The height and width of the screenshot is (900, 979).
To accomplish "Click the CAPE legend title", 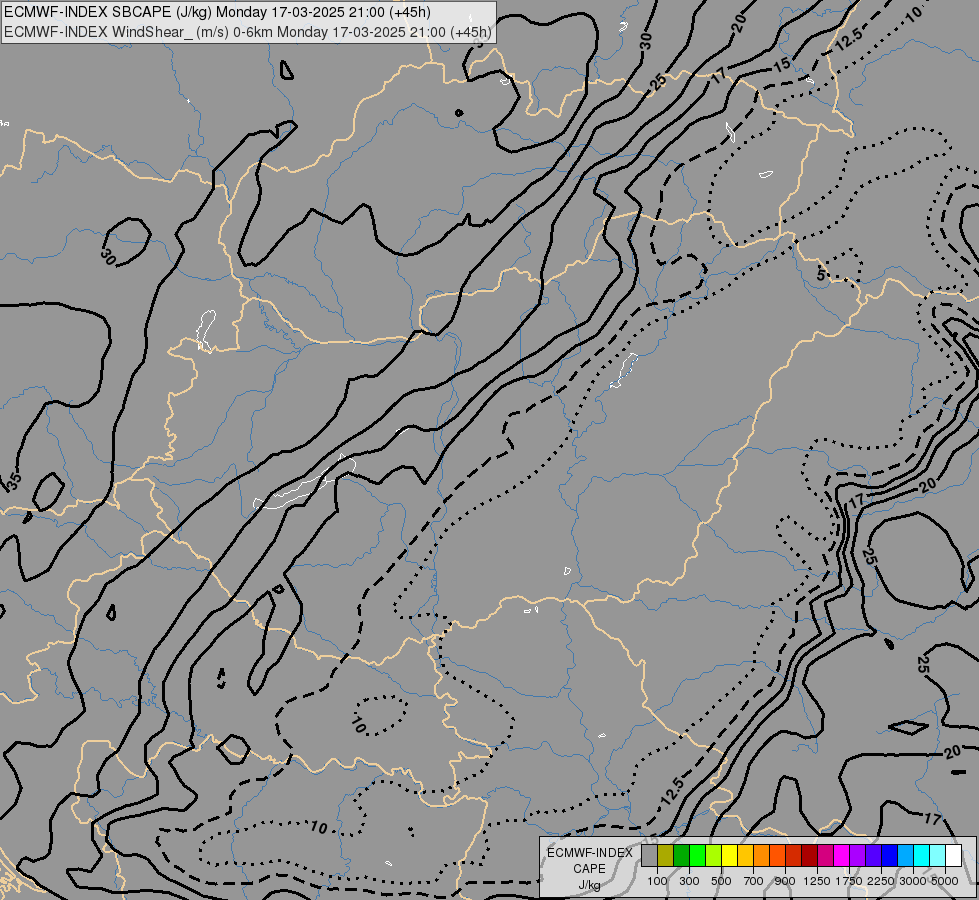I will [589, 869].
